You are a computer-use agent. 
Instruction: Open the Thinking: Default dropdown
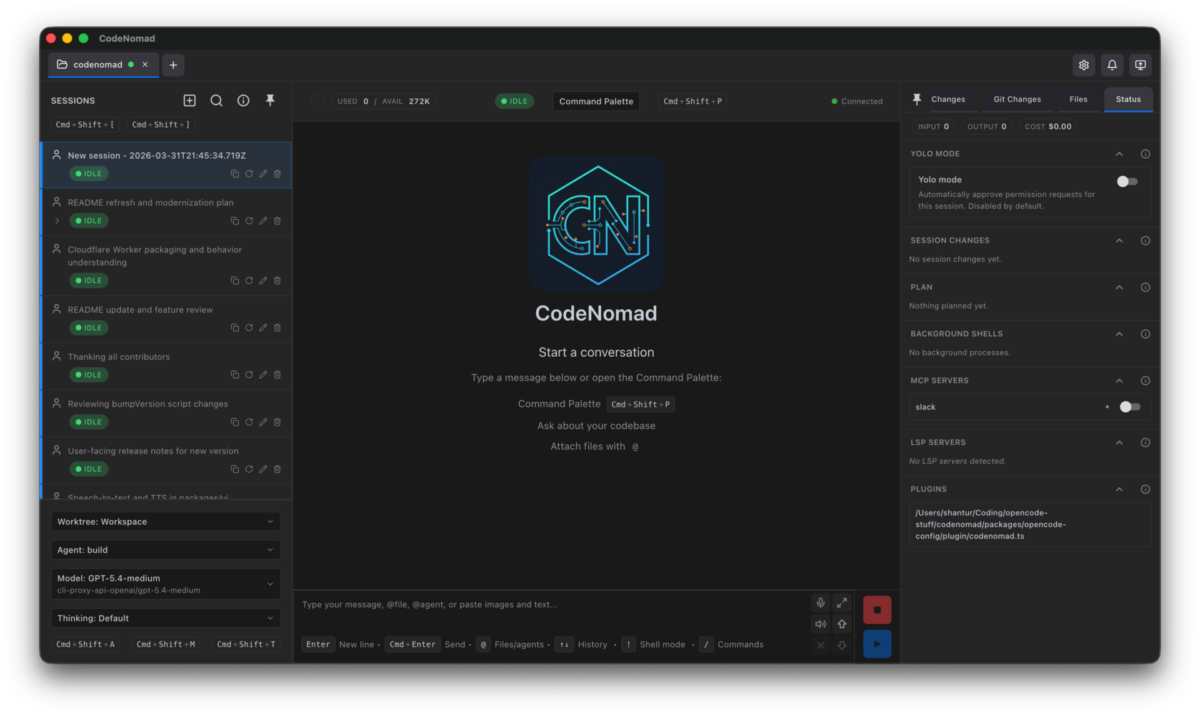click(166, 618)
